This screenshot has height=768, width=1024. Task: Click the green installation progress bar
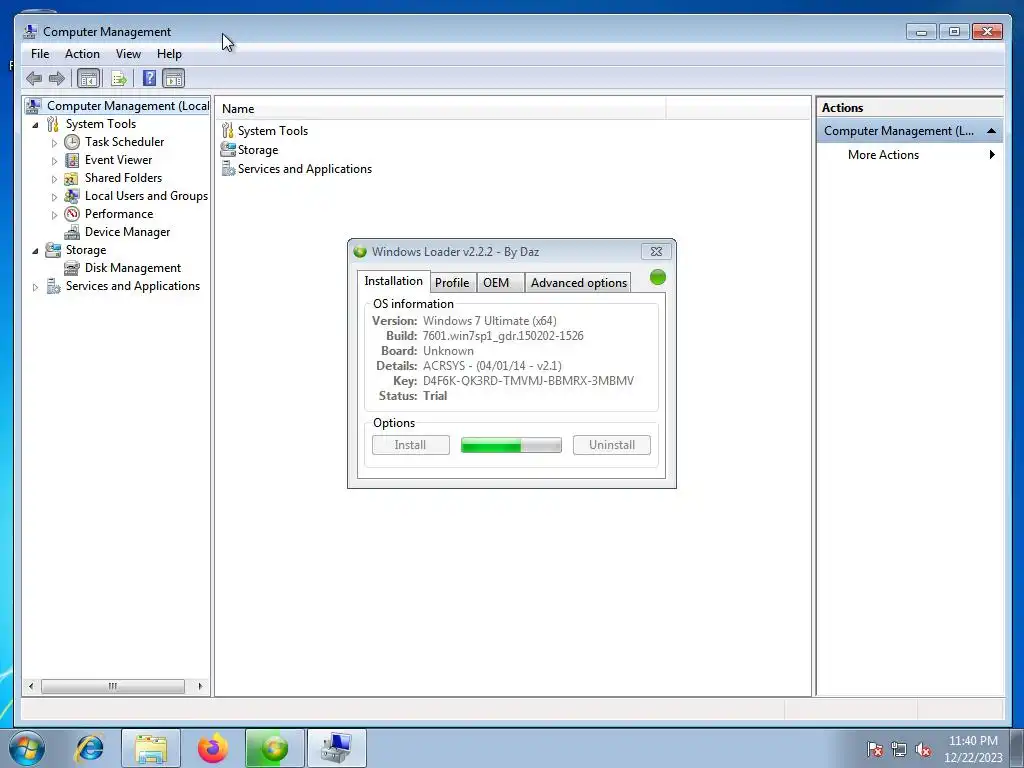click(x=511, y=445)
